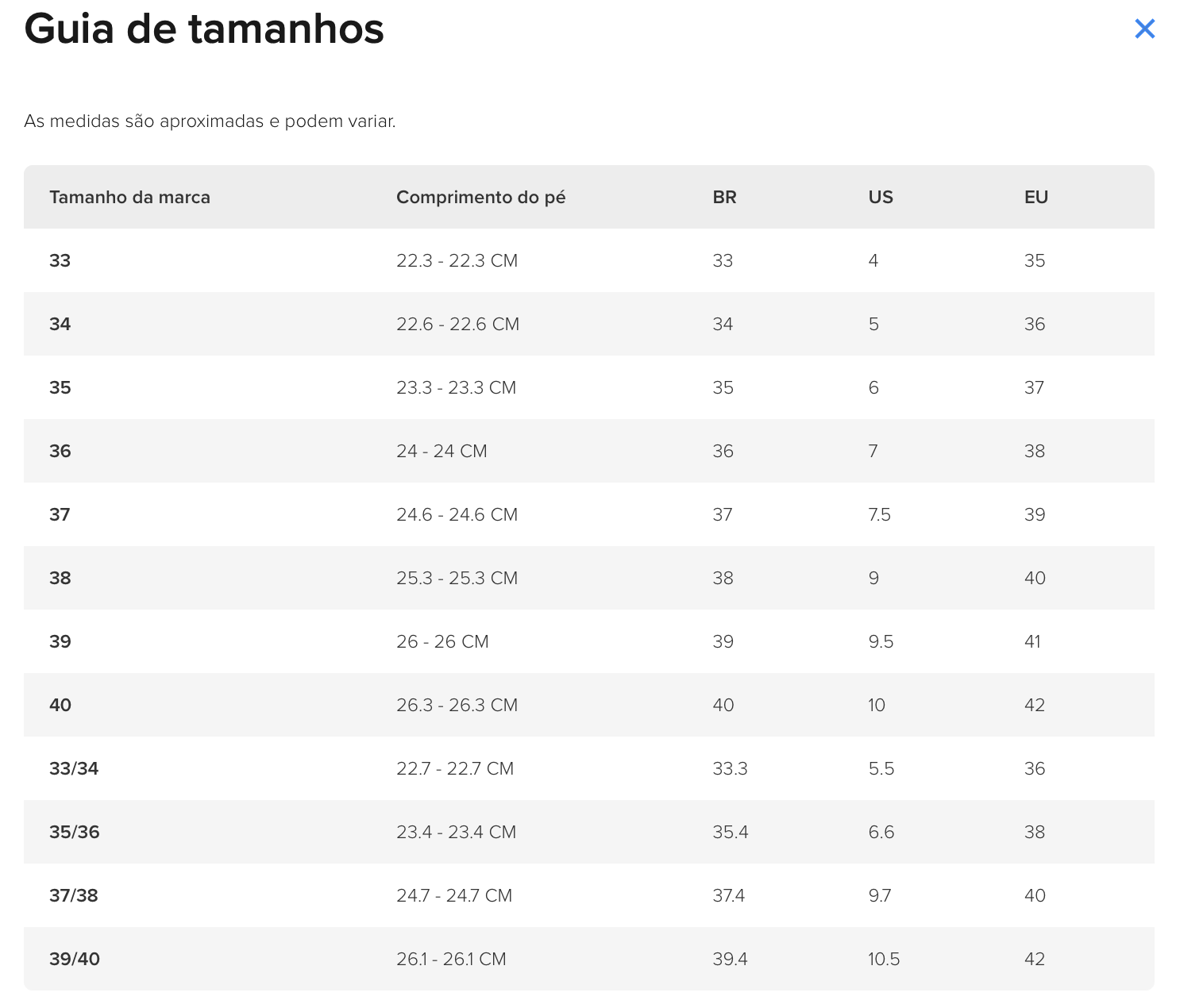This screenshot has width=1180, height=1008.
Task: Click the '22.3 - 22.3 CM' foot length cell
Action: [457, 261]
